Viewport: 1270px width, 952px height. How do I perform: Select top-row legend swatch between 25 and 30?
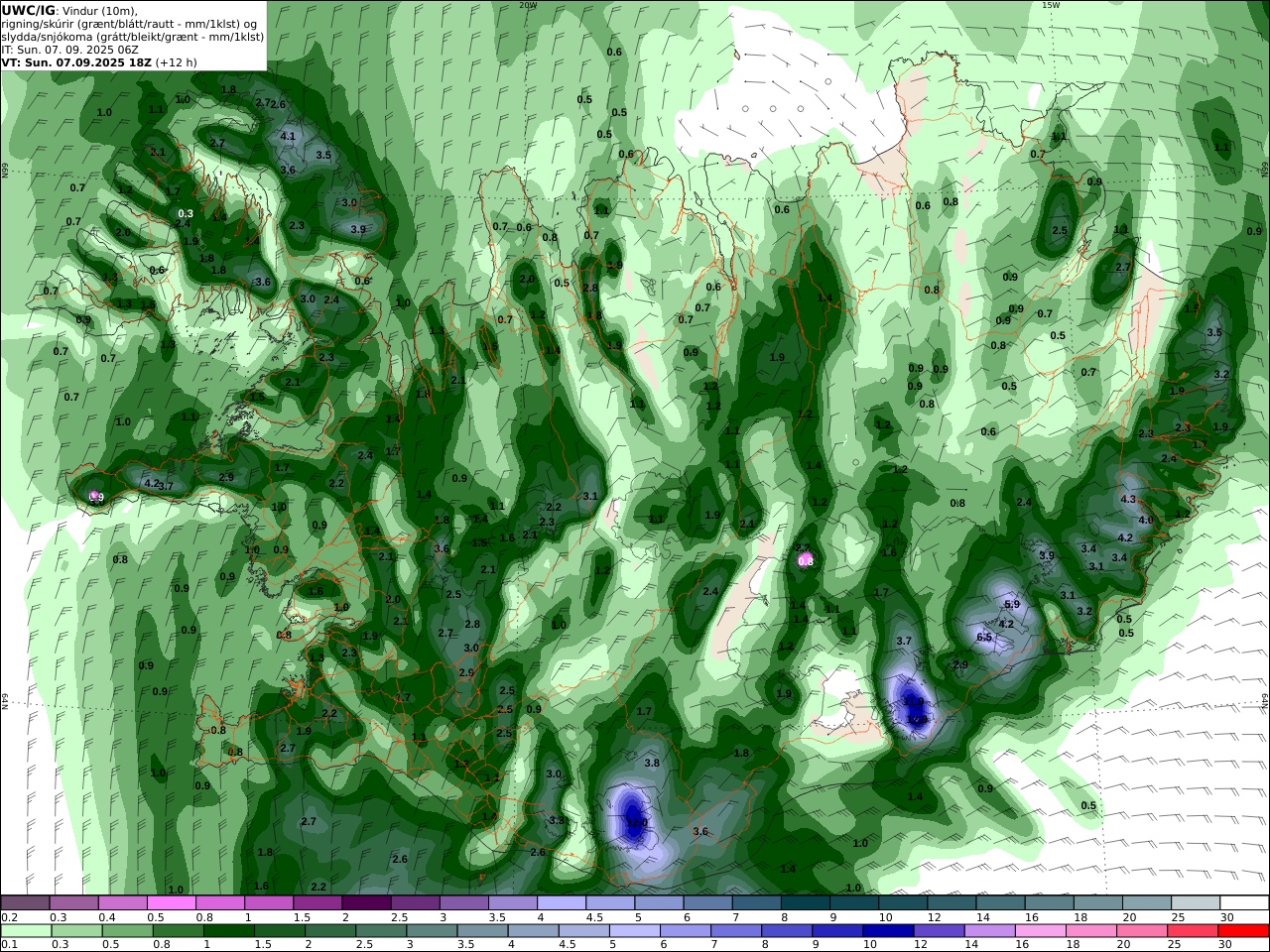tap(1195, 902)
